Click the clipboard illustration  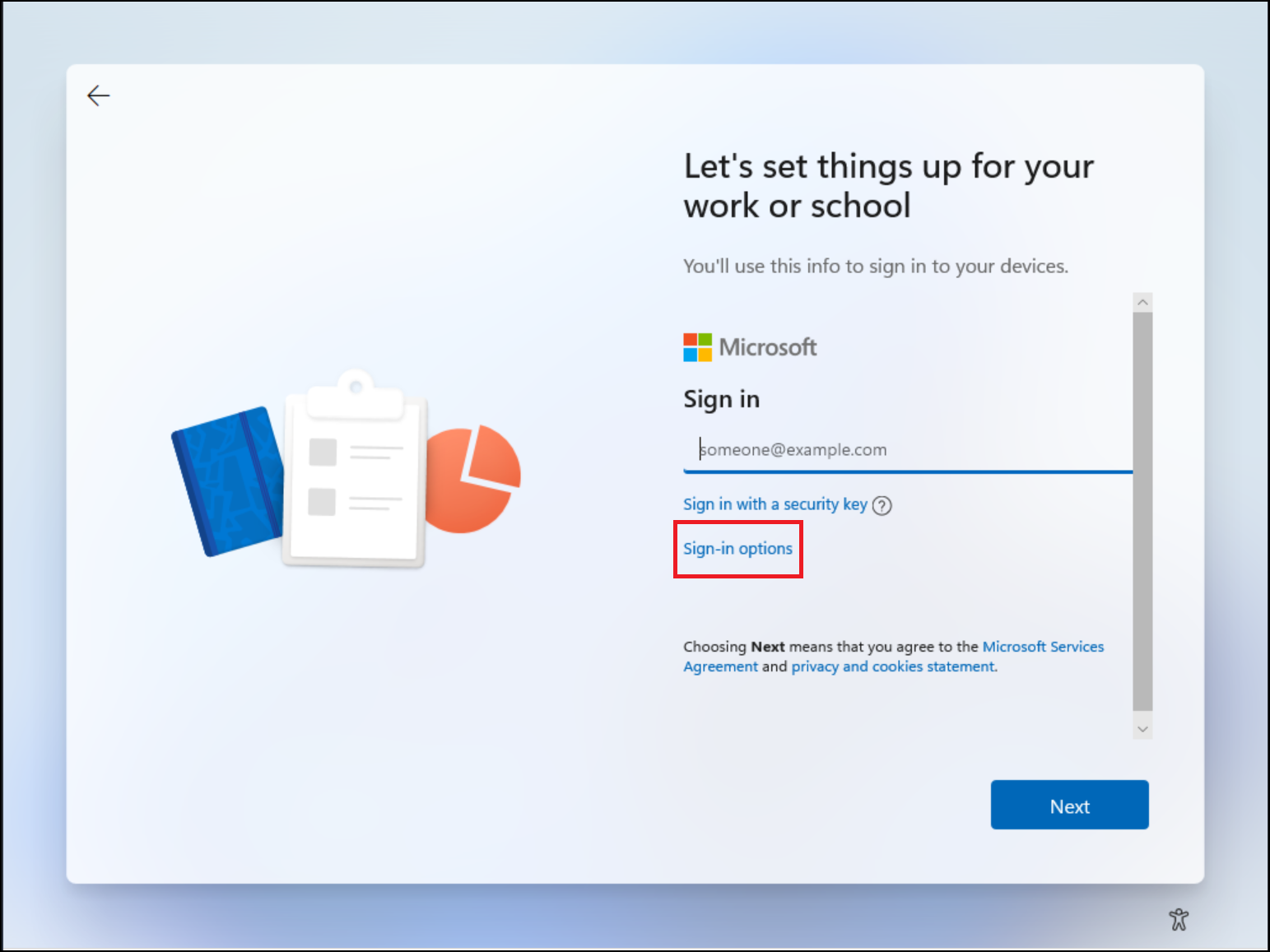click(355, 477)
